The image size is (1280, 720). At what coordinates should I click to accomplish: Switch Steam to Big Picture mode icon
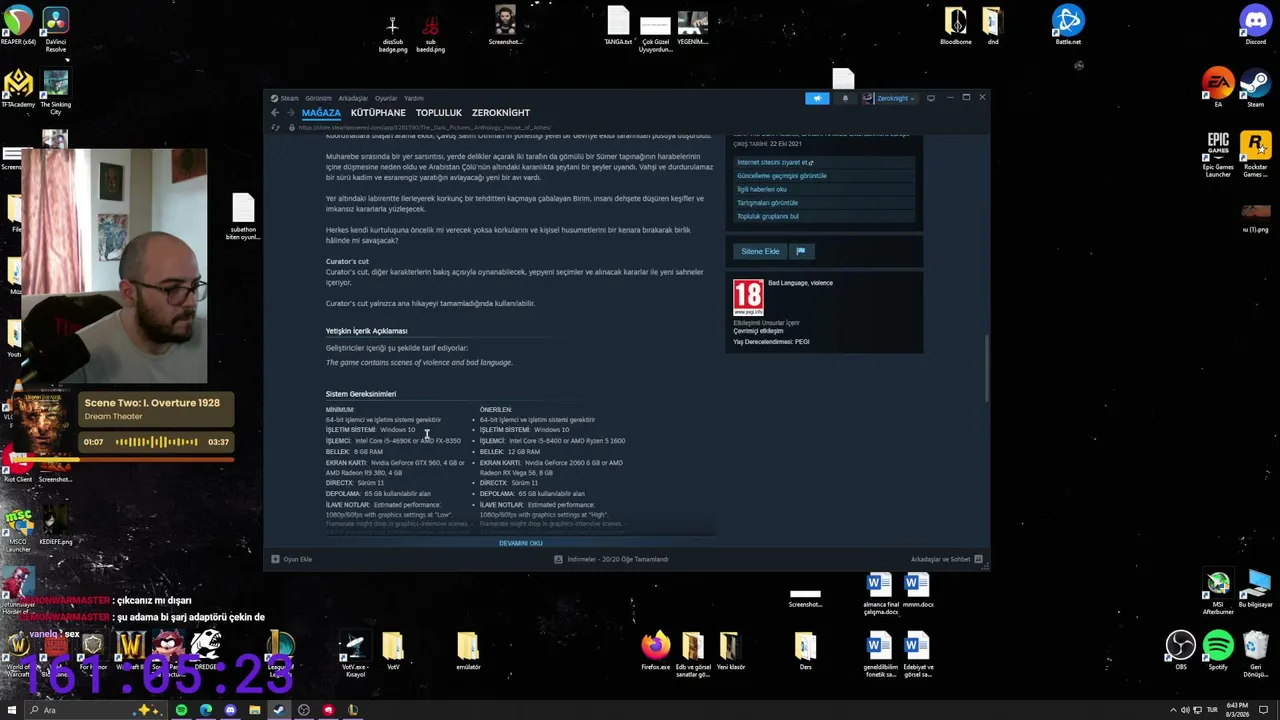point(931,98)
